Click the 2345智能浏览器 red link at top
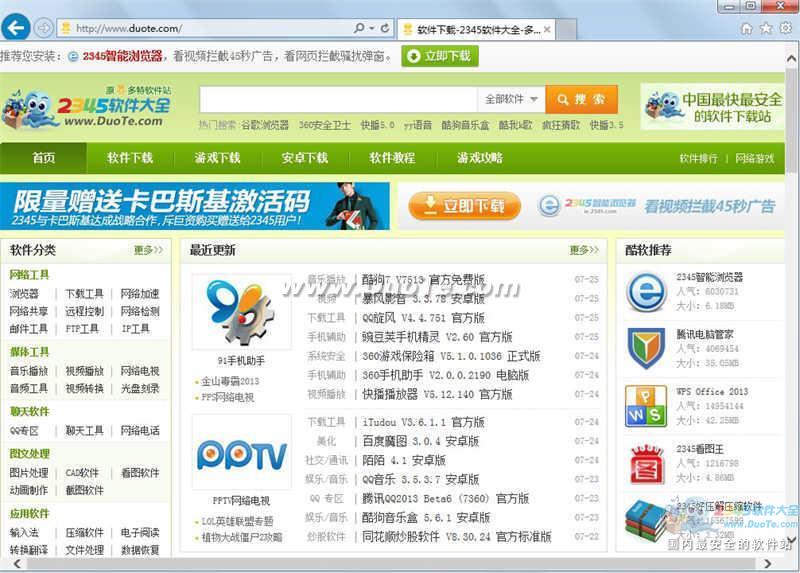 122,56
